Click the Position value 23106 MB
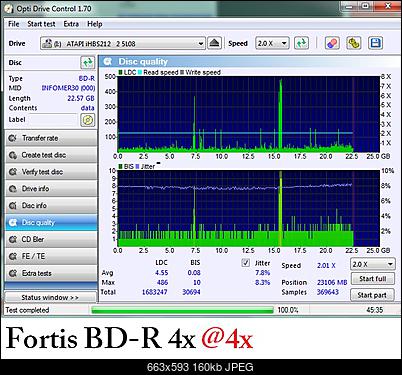 (332, 283)
